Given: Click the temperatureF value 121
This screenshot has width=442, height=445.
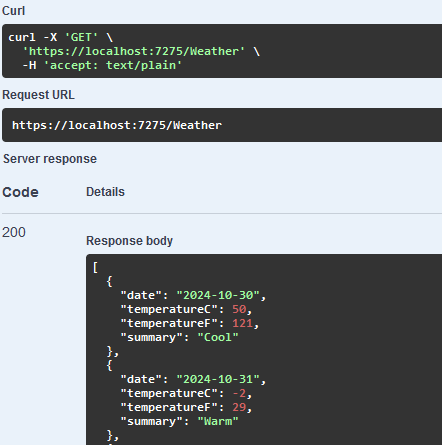Looking at the screenshot, I should point(242,323).
